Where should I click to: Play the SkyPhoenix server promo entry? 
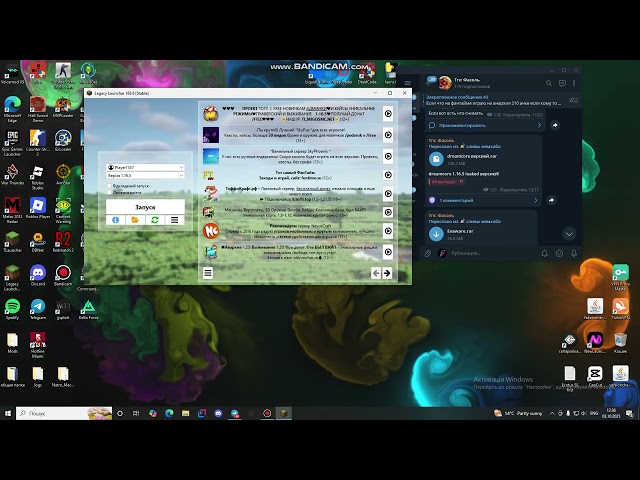coord(388,156)
